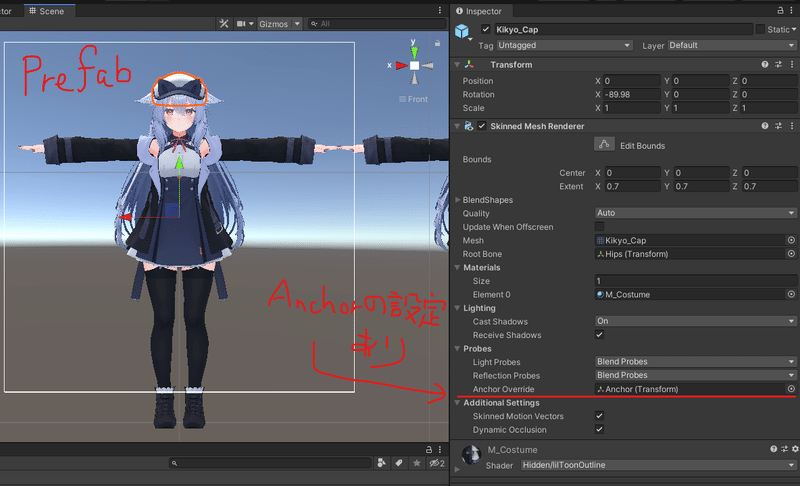This screenshot has height=486, width=800.
Task: Open Cast Shadows dropdown
Action: (696, 321)
